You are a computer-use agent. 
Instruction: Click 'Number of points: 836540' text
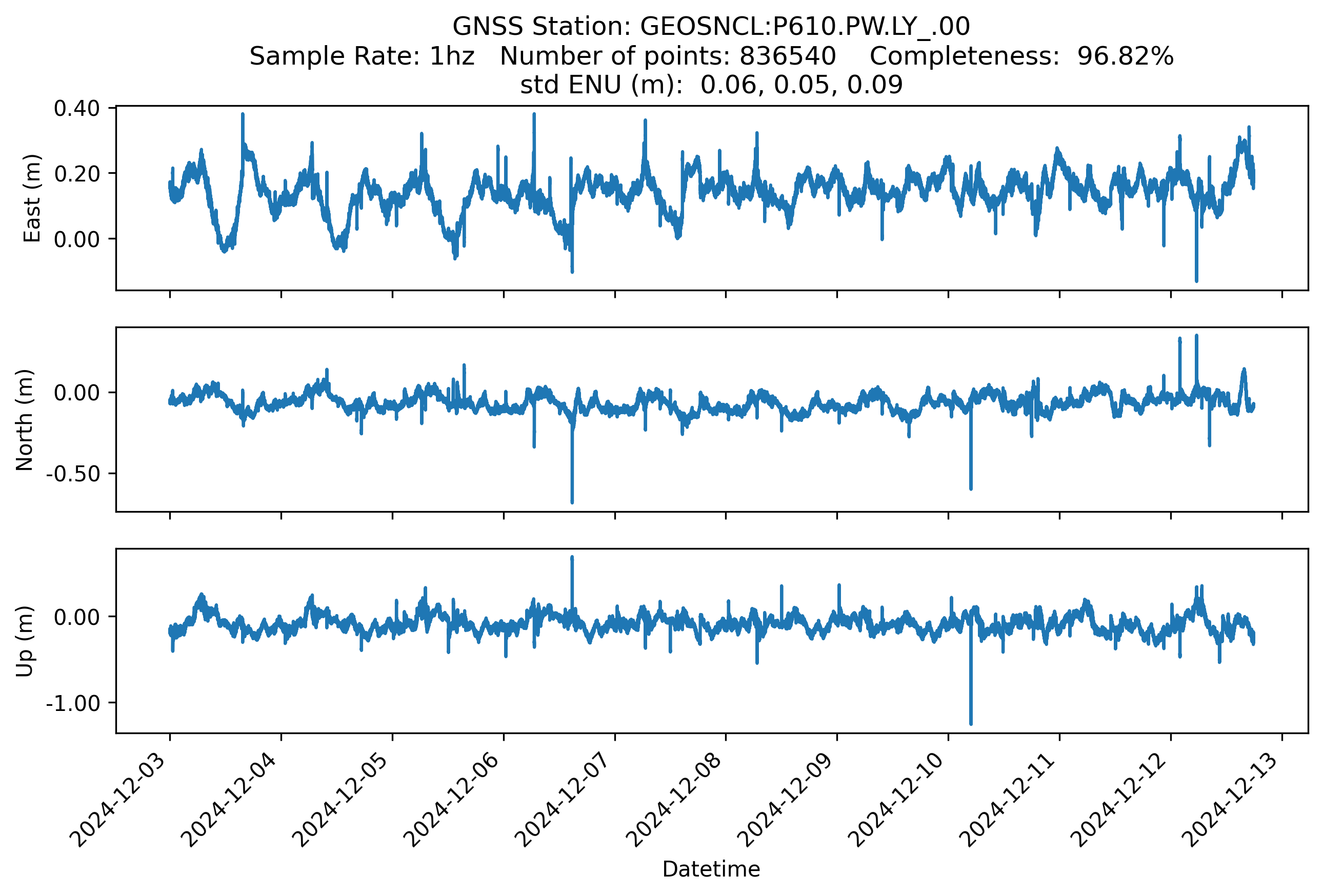tap(668, 56)
